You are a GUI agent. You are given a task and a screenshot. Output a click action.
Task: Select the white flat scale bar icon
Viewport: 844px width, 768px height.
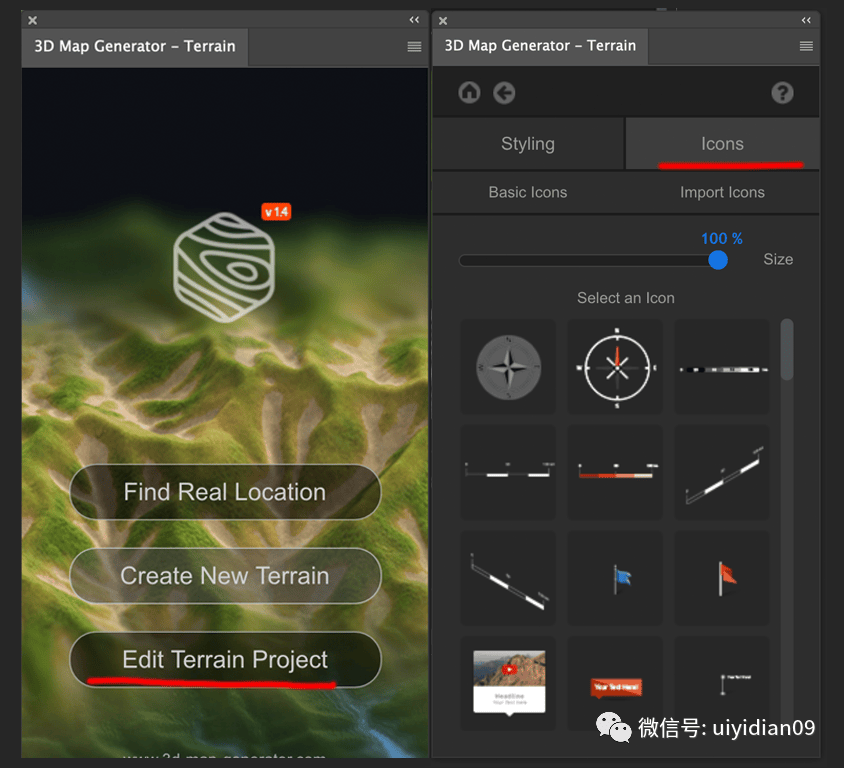[x=508, y=472]
